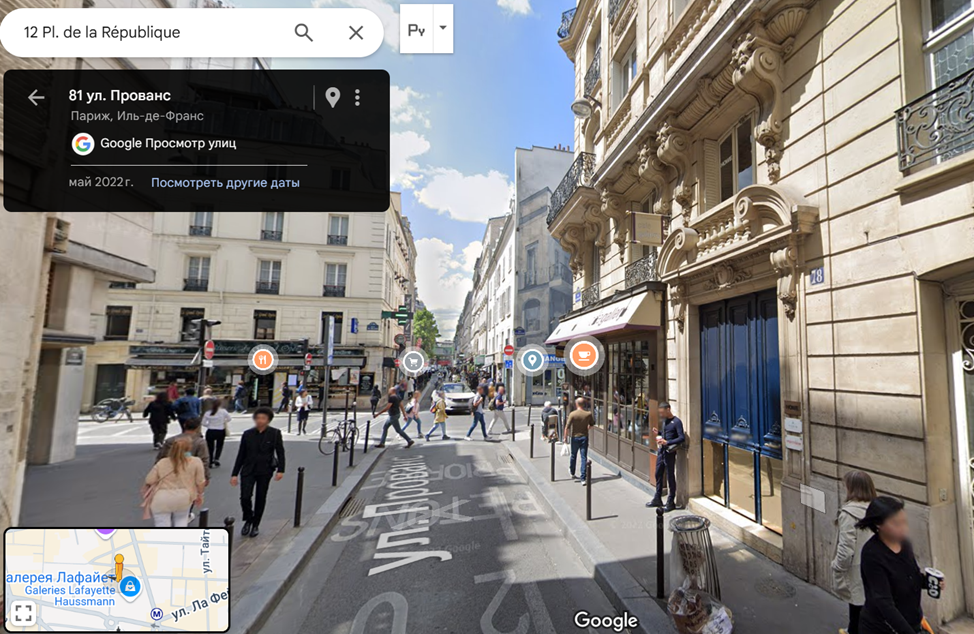Image resolution: width=974 pixels, height=634 pixels.
Task: Click the search magnifier icon
Action: (304, 32)
